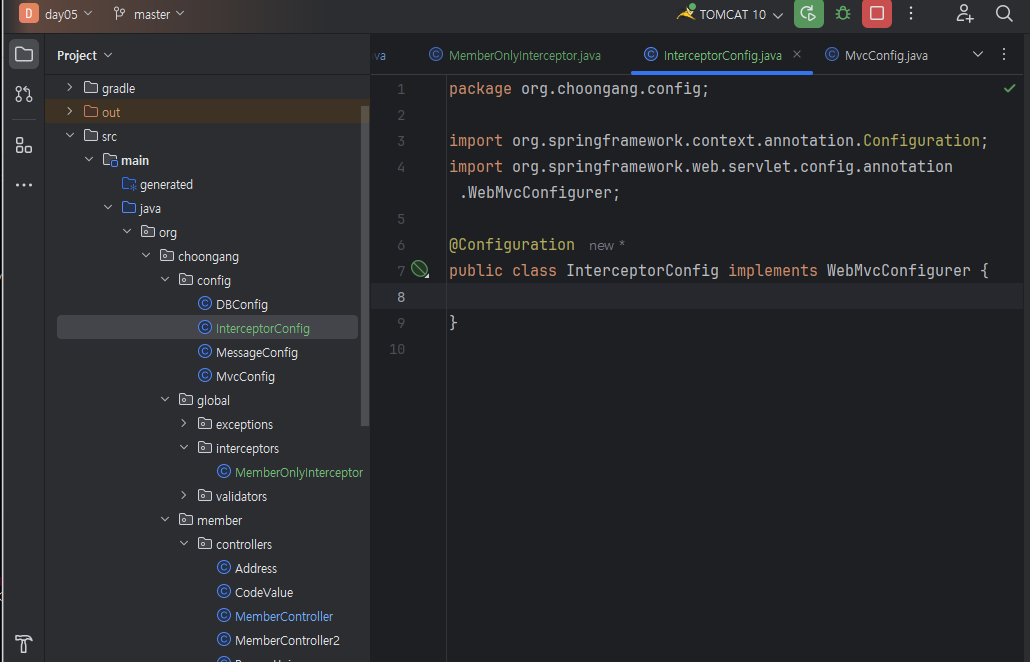The width and height of the screenshot is (1030, 662).
Task: Place cursor on empty line 8
Action: 732,296
